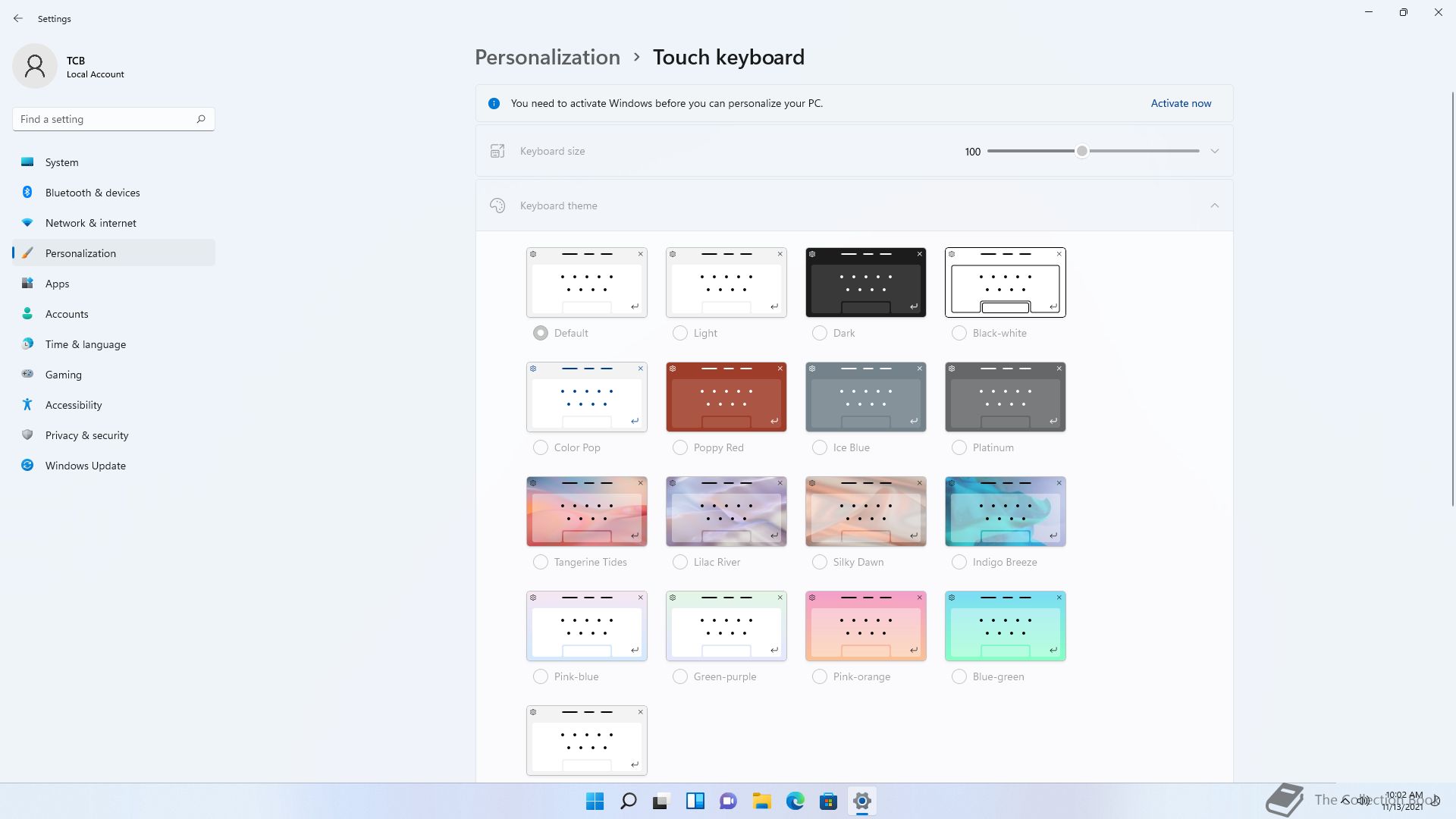
Task: Click the Activate now link
Action: point(1181,103)
